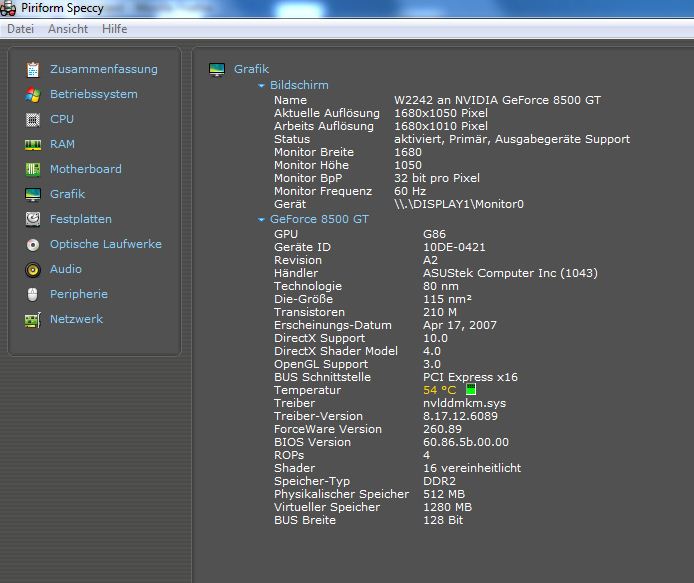This screenshot has height=583, width=694.
Task: Click the Netzwerk card icon
Action: [x=33, y=320]
